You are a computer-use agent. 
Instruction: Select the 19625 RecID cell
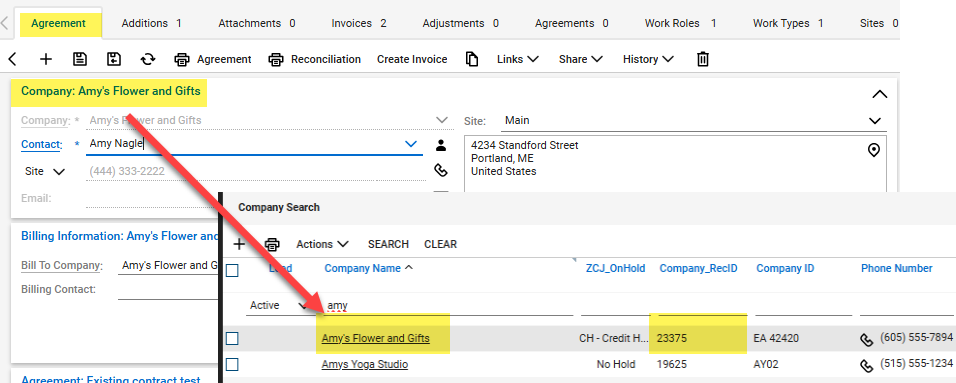(x=672, y=365)
